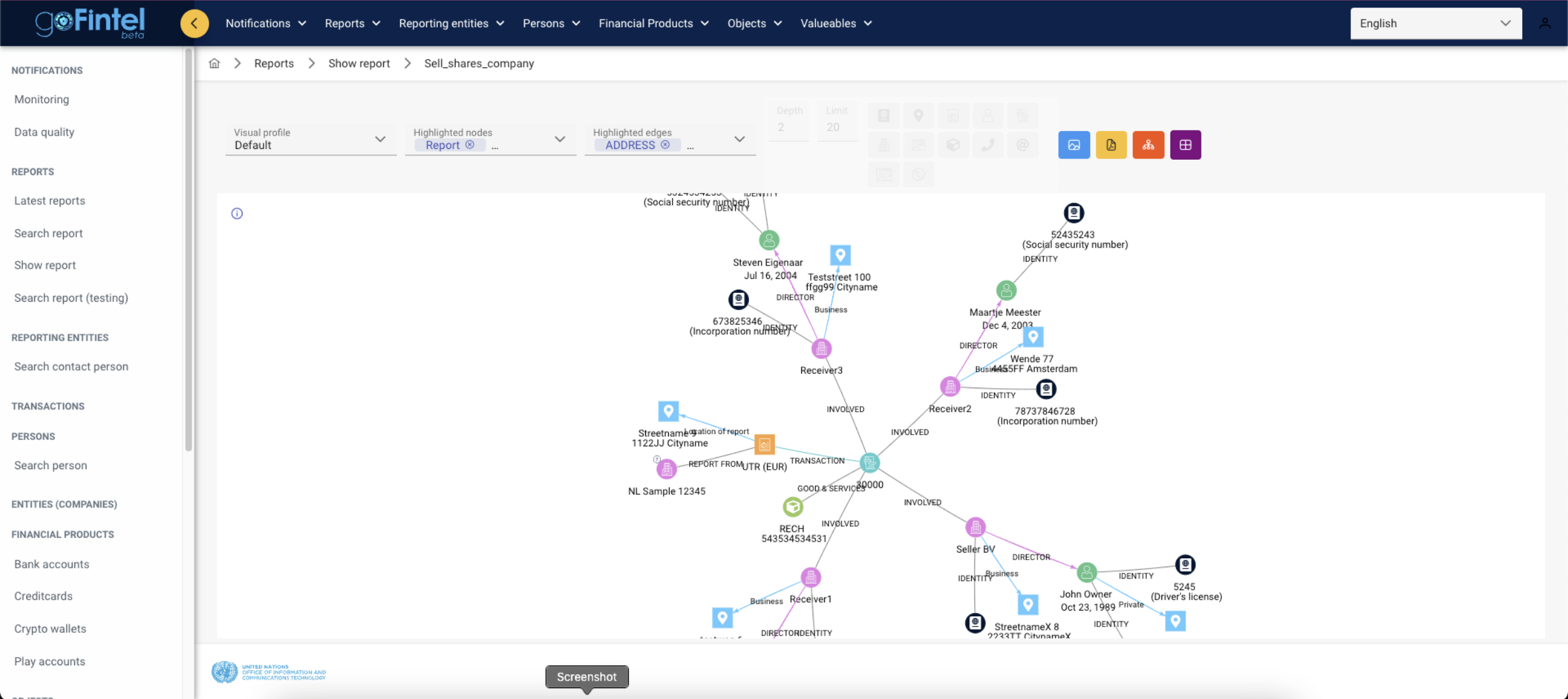The image size is (1568, 699).
Task: Open the Reporting entities menu
Action: coord(451,24)
